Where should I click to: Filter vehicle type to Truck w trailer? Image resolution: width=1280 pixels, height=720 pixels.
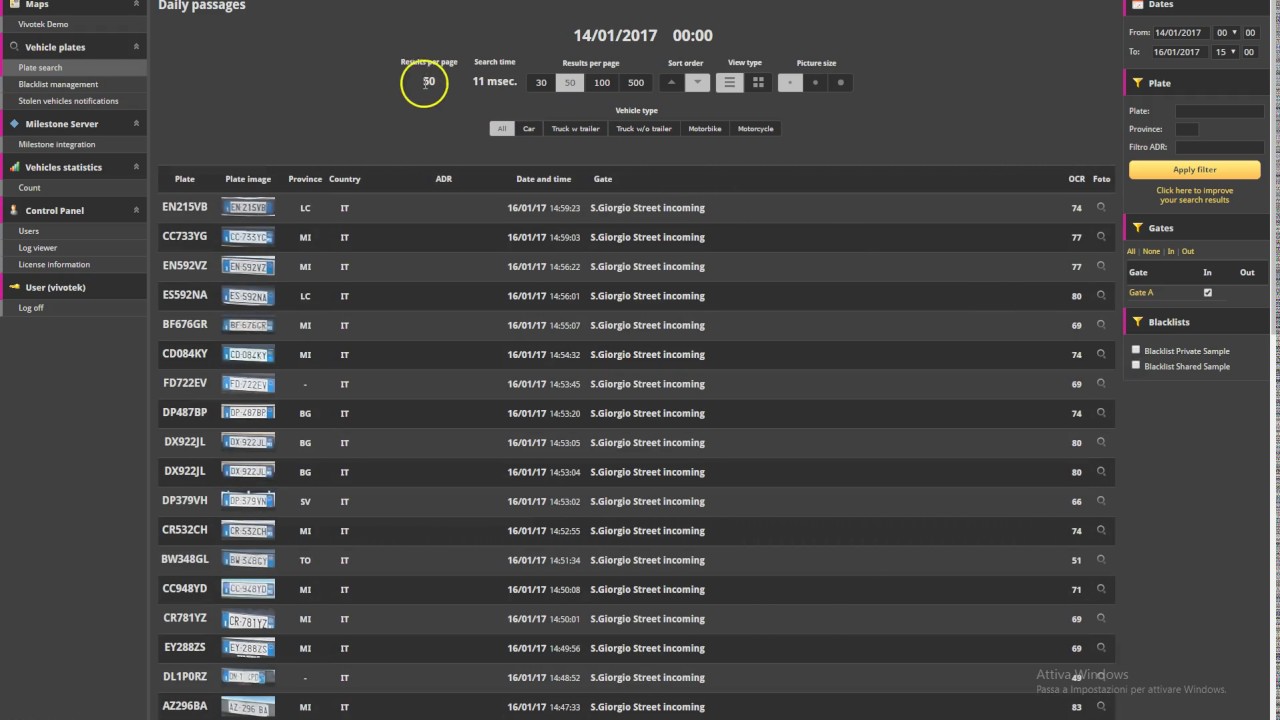tap(575, 129)
